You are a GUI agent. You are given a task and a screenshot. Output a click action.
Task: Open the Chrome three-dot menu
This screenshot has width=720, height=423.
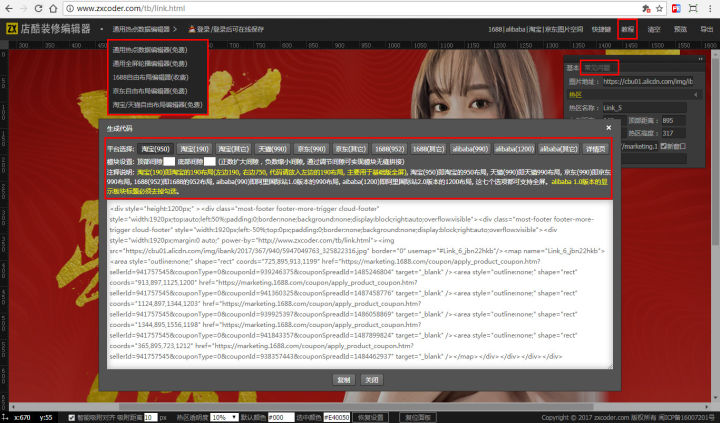pos(710,8)
